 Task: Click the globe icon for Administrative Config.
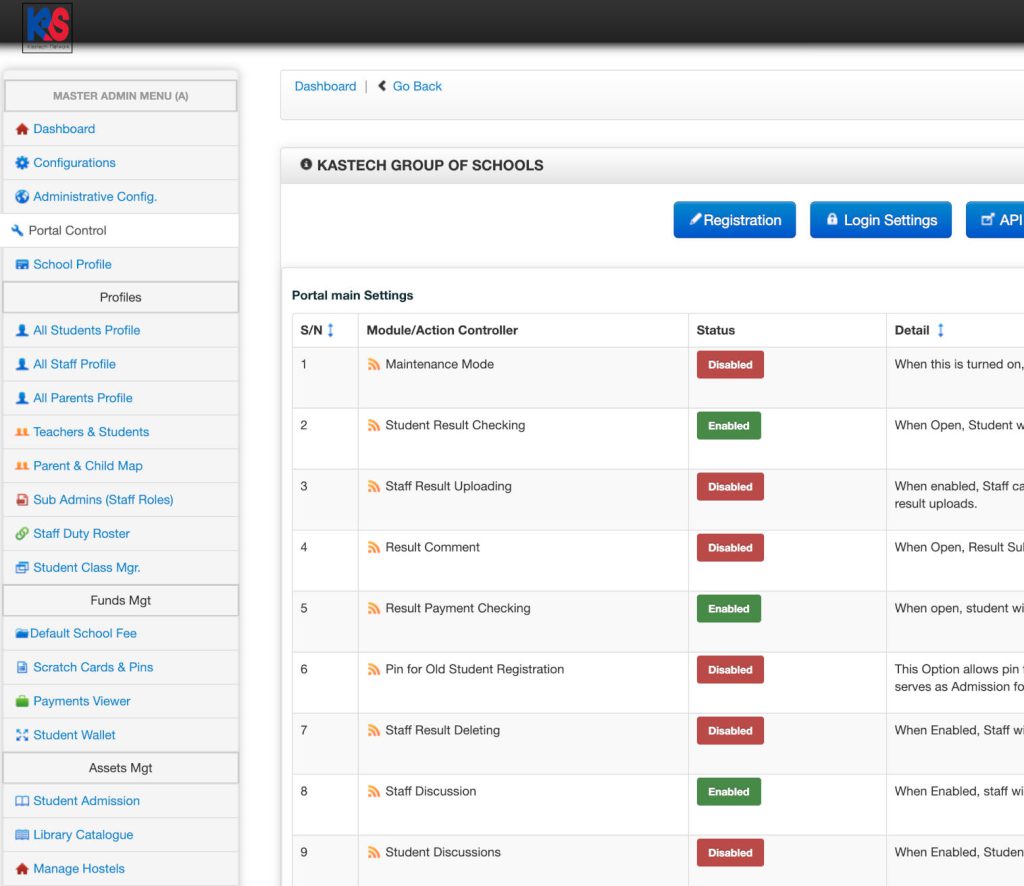[x=22, y=197]
